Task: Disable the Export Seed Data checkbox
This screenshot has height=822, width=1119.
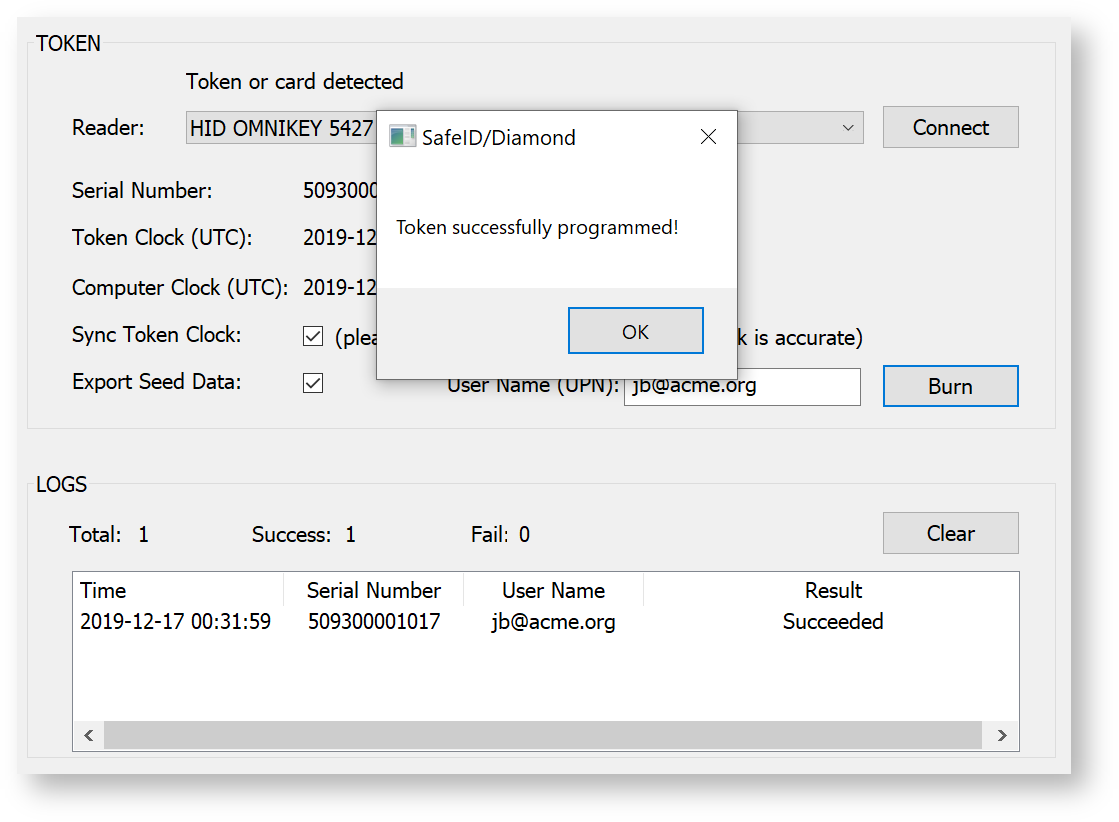Action: coord(313,382)
